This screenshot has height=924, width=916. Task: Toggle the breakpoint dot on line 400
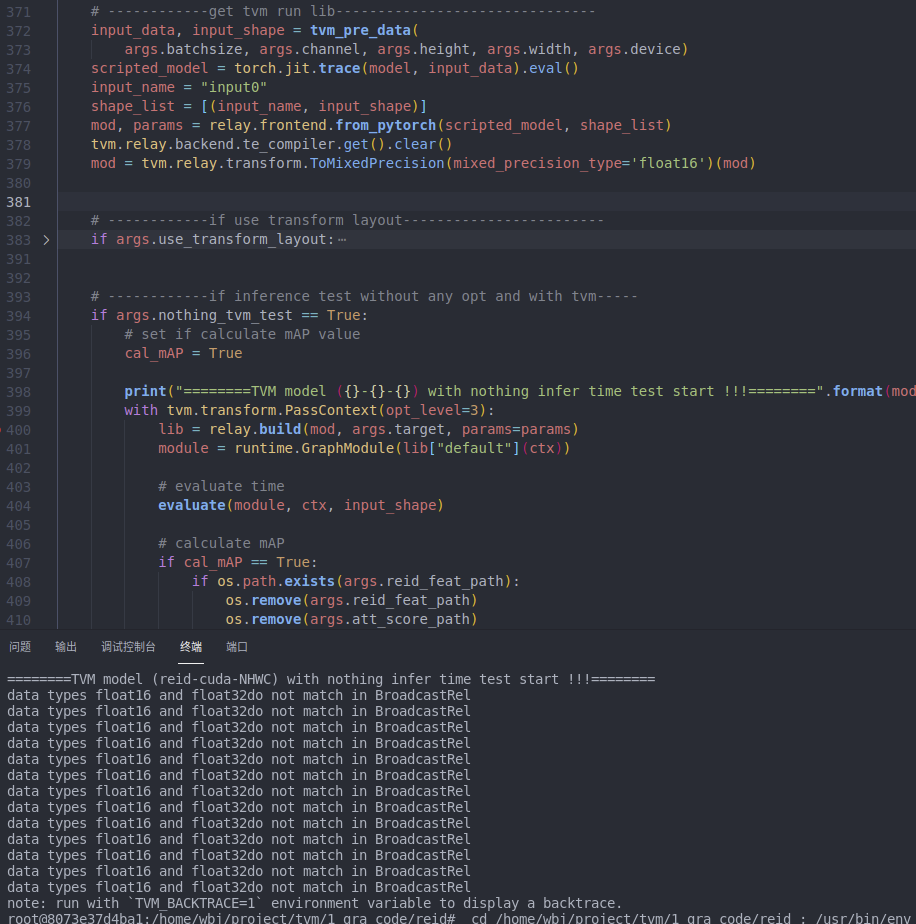click(3, 429)
